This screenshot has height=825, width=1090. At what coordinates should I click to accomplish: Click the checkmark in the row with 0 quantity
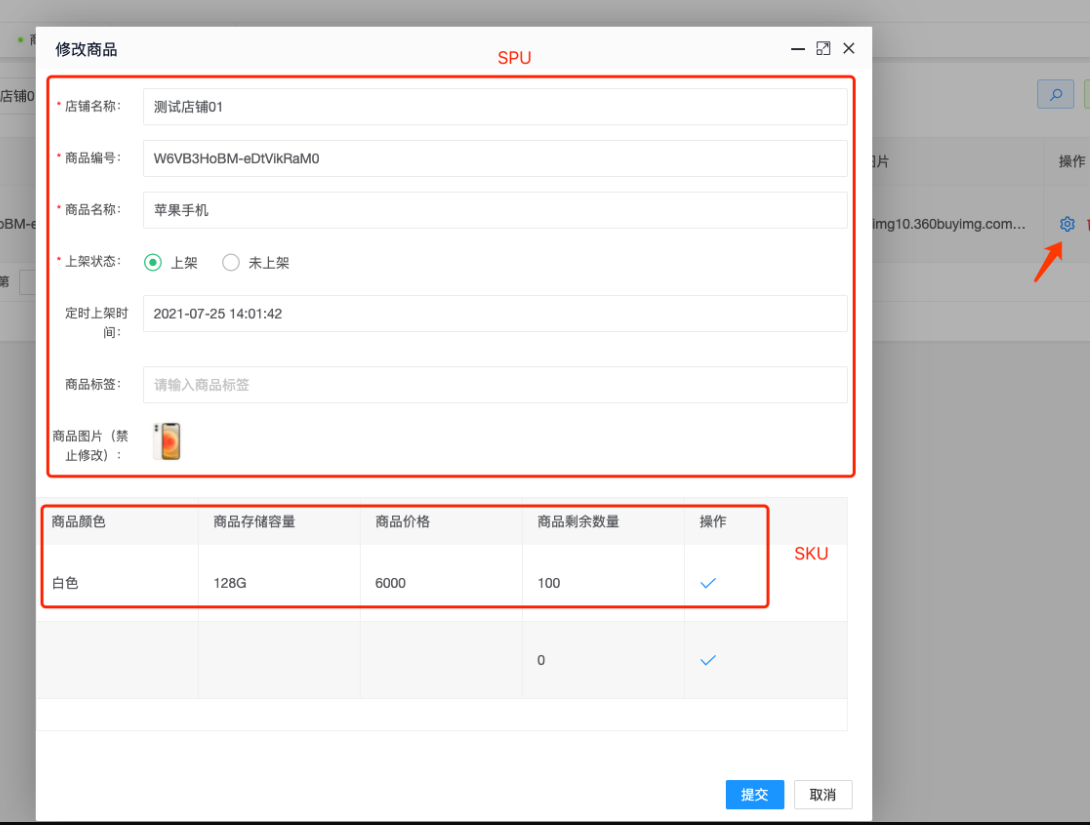(708, 660)
